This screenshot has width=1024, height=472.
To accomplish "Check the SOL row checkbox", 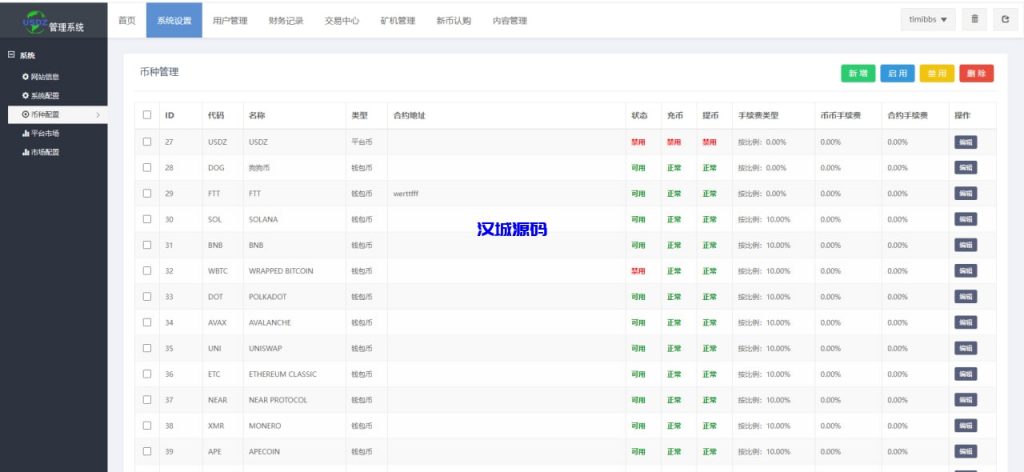I will click(147, 219).
